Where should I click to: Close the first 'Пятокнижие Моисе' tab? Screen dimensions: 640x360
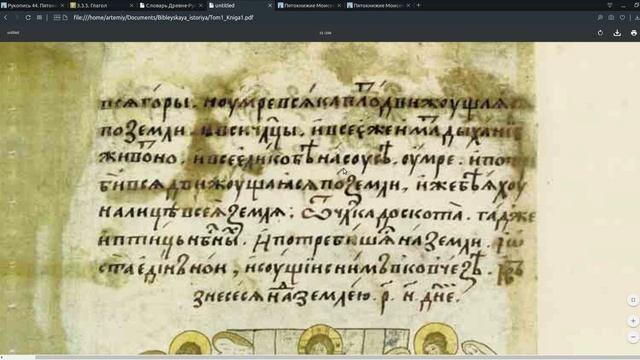pyautogui.click(x=339, y=5)
